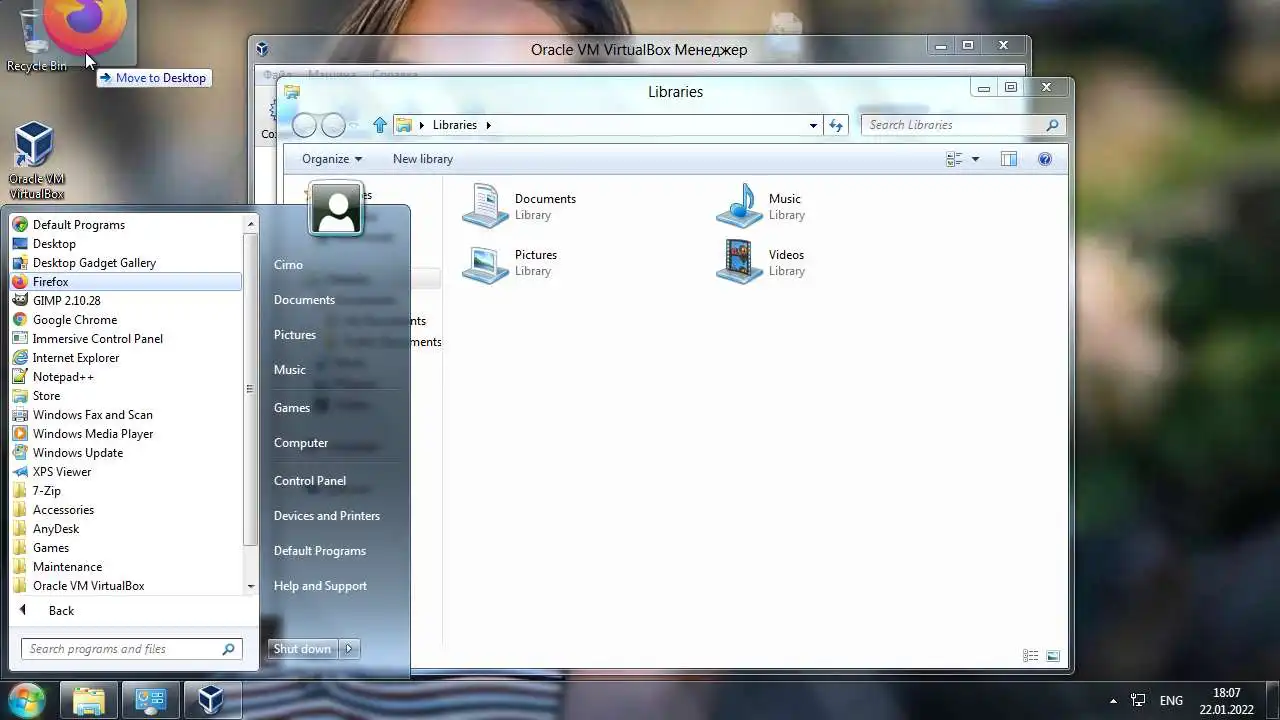Screen dimensions: 1280x720
Task: Open Explorer help icon
Action: (x=1045, y=159)
